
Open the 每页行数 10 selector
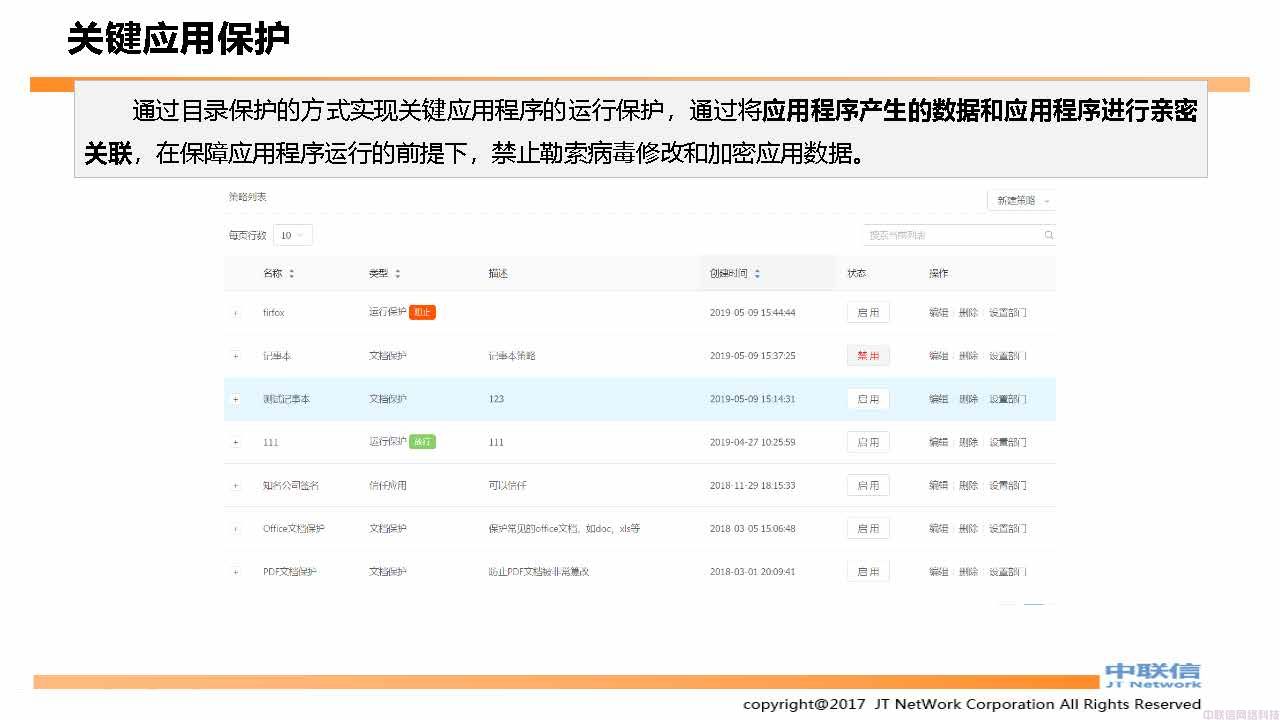293,235
